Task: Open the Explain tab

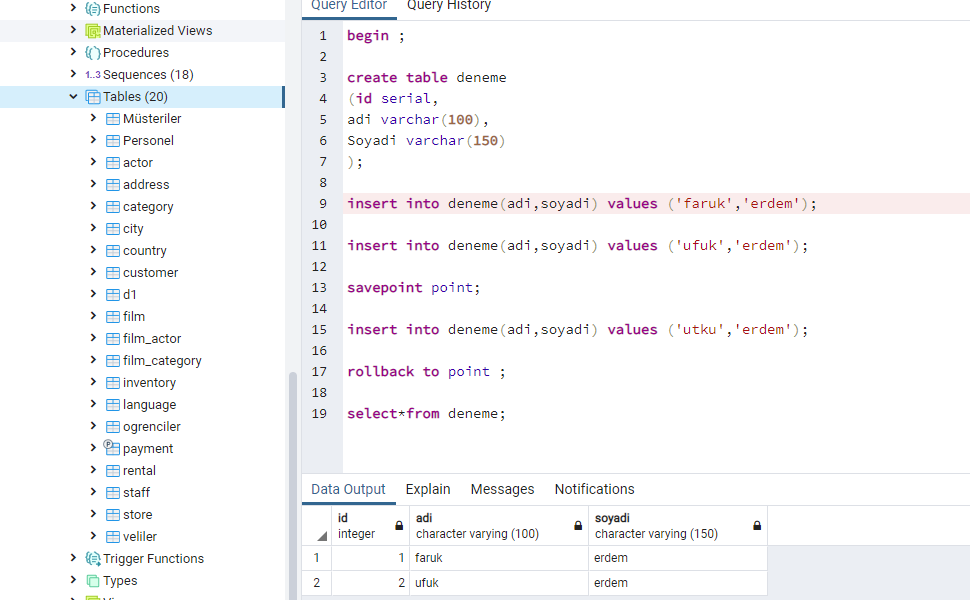Action: click(428, 489)
